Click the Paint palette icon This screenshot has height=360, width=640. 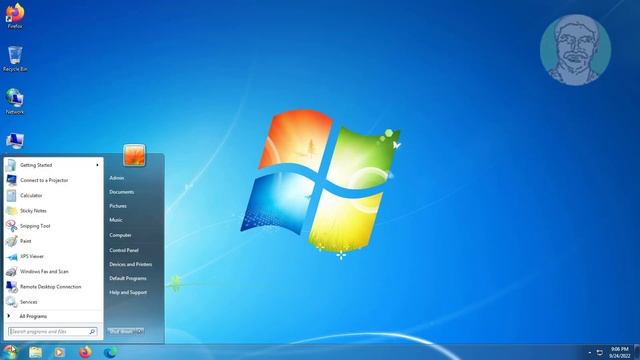tap(11, 241)
